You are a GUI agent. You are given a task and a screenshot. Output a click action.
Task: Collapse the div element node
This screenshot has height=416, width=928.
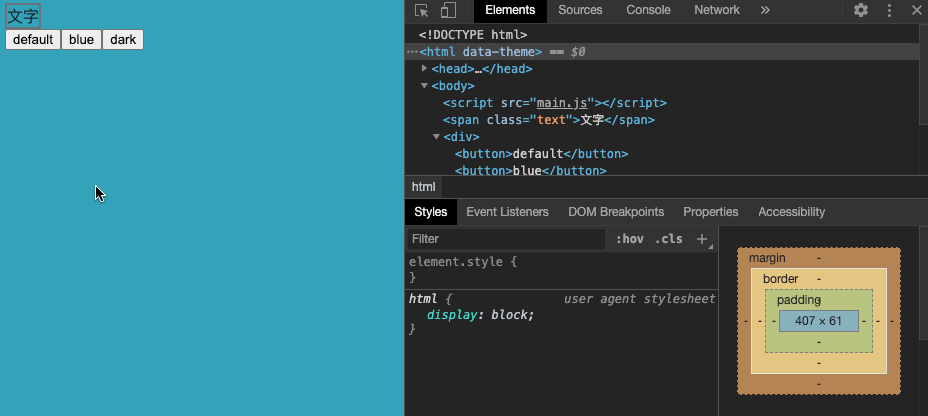[436, 137]
